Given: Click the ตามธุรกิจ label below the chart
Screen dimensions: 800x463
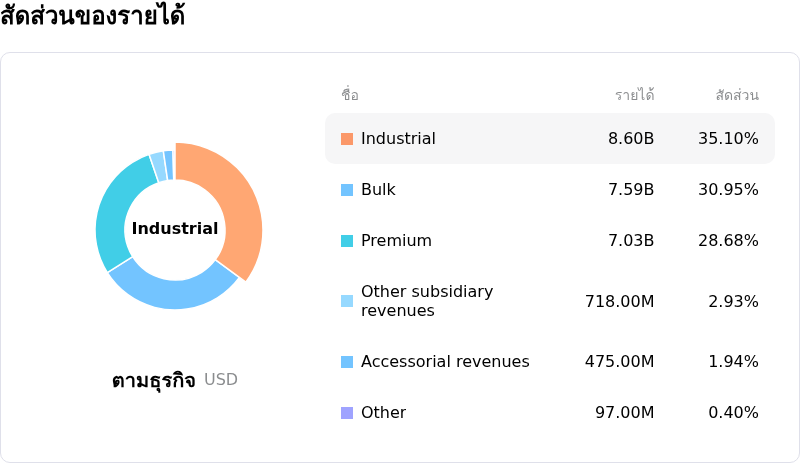Looking at the screenshot, I should tap(154, 380).
